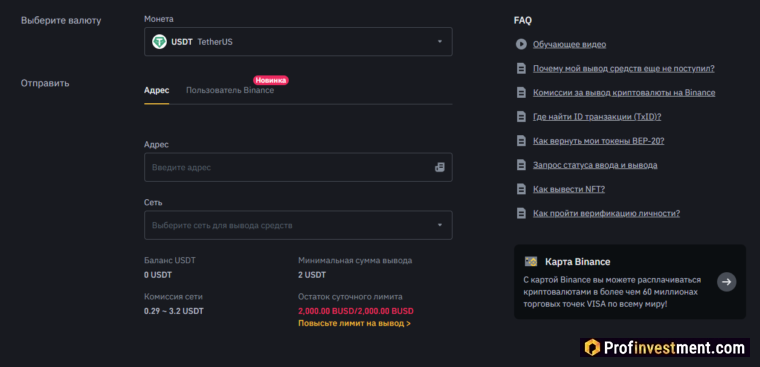
Task: Click the Выберите валюту label
Action: [61, 21]
